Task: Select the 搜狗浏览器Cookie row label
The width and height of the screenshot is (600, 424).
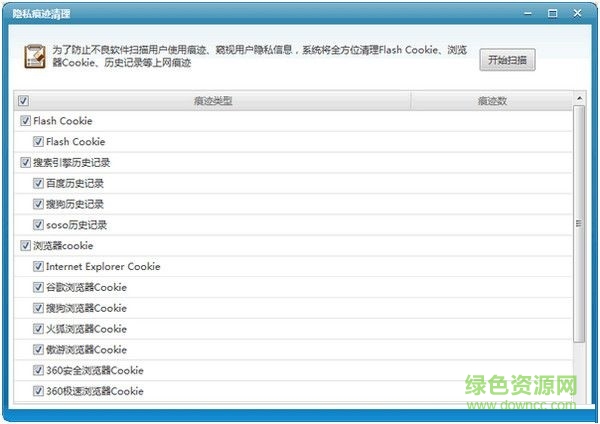Action: (86, 308)
